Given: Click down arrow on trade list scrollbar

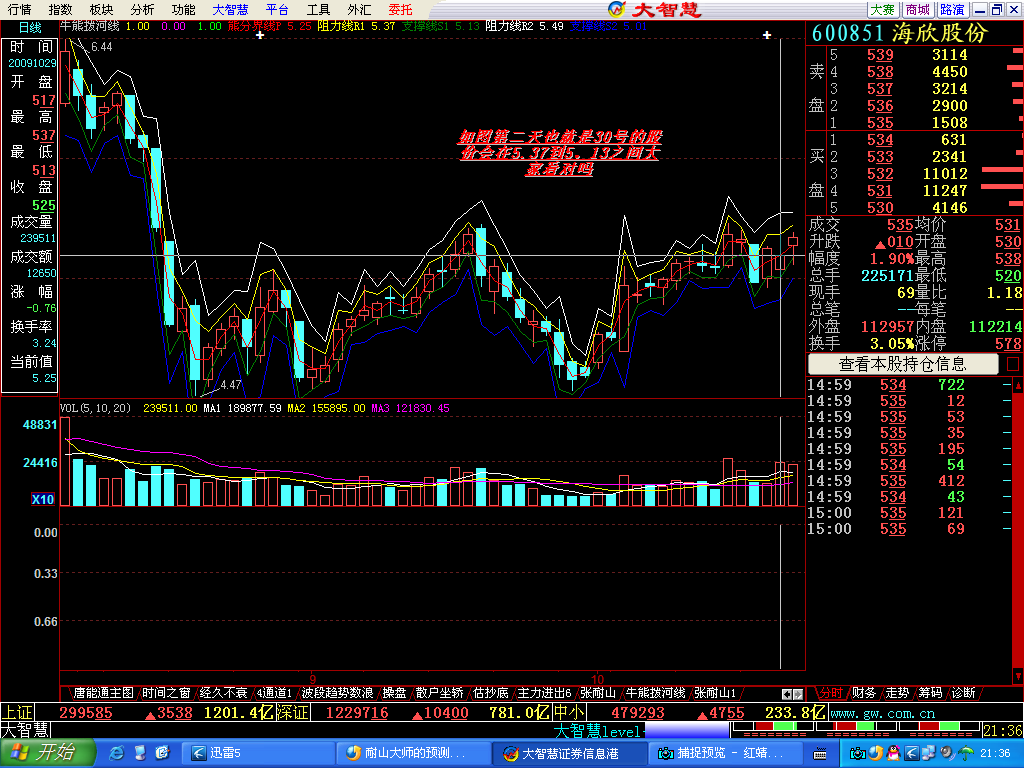Looking at the screenshot, I should pyautogui.click(x=1017, y=675).
